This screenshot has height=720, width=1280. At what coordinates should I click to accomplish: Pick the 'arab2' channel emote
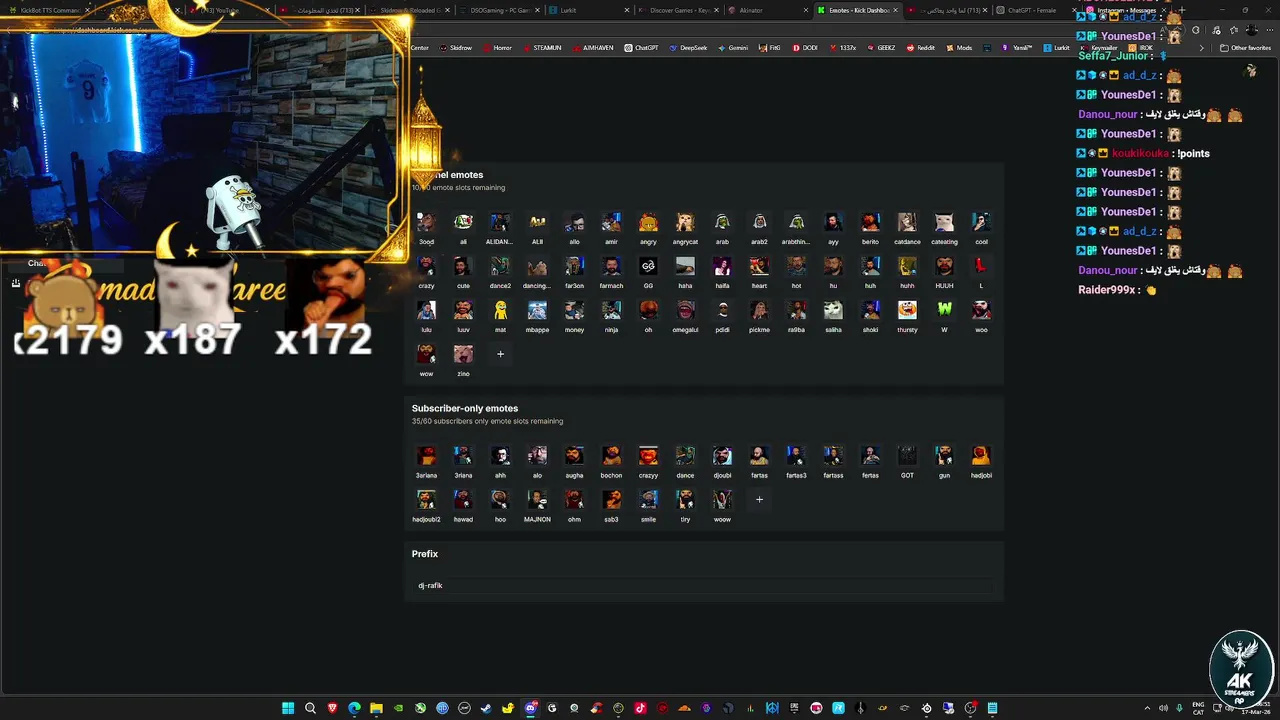point(759,222)
